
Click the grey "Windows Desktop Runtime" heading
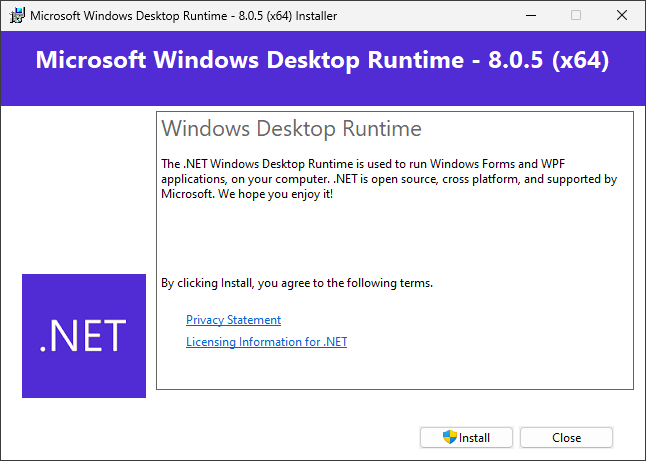pyautogui.click(x=291, y=129)
